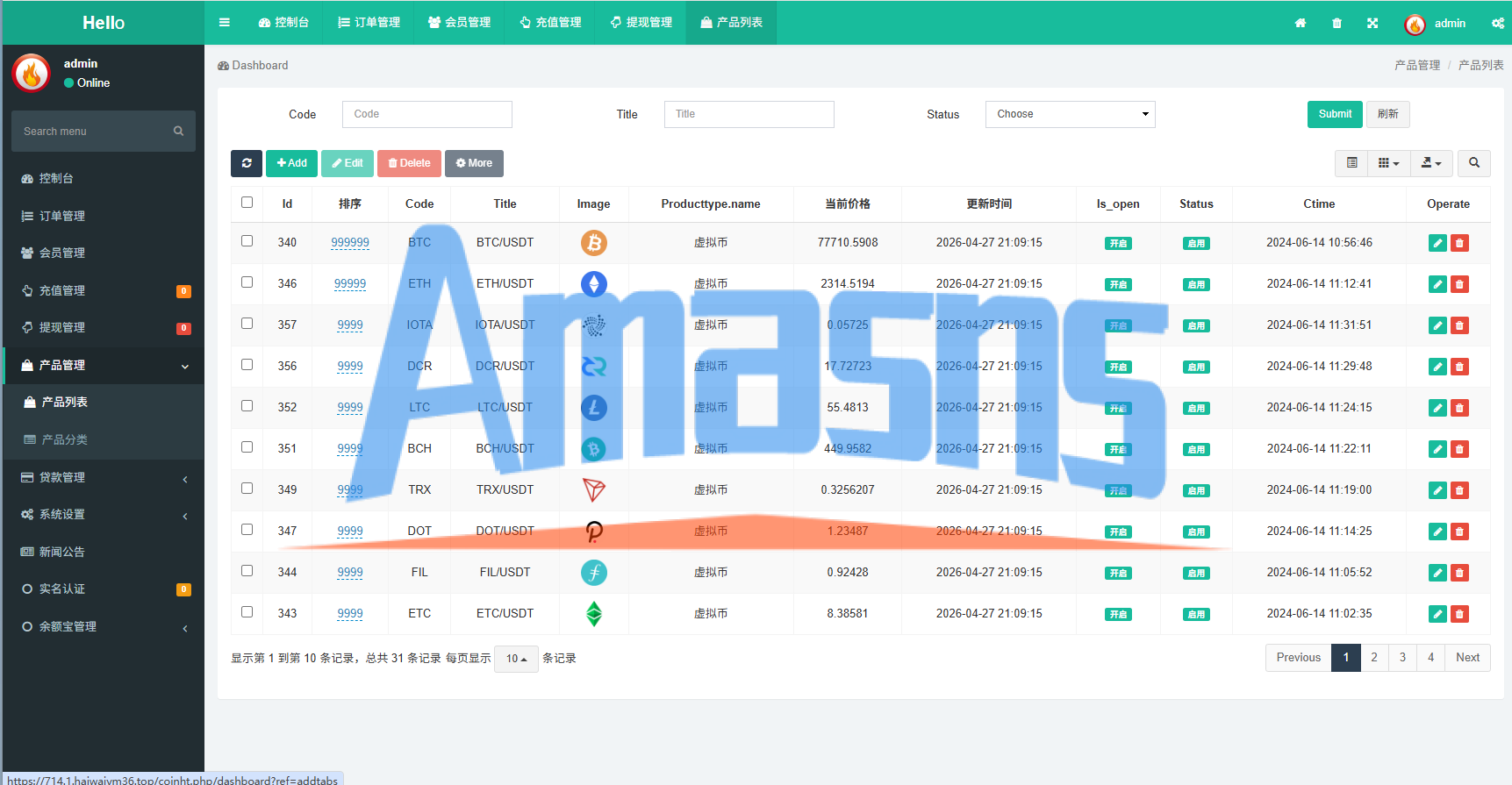Image resolution: width=1512 pixels, height=785 pixels.
Task: Click the refresh table icon button
Action: click(x=247, y=163)
